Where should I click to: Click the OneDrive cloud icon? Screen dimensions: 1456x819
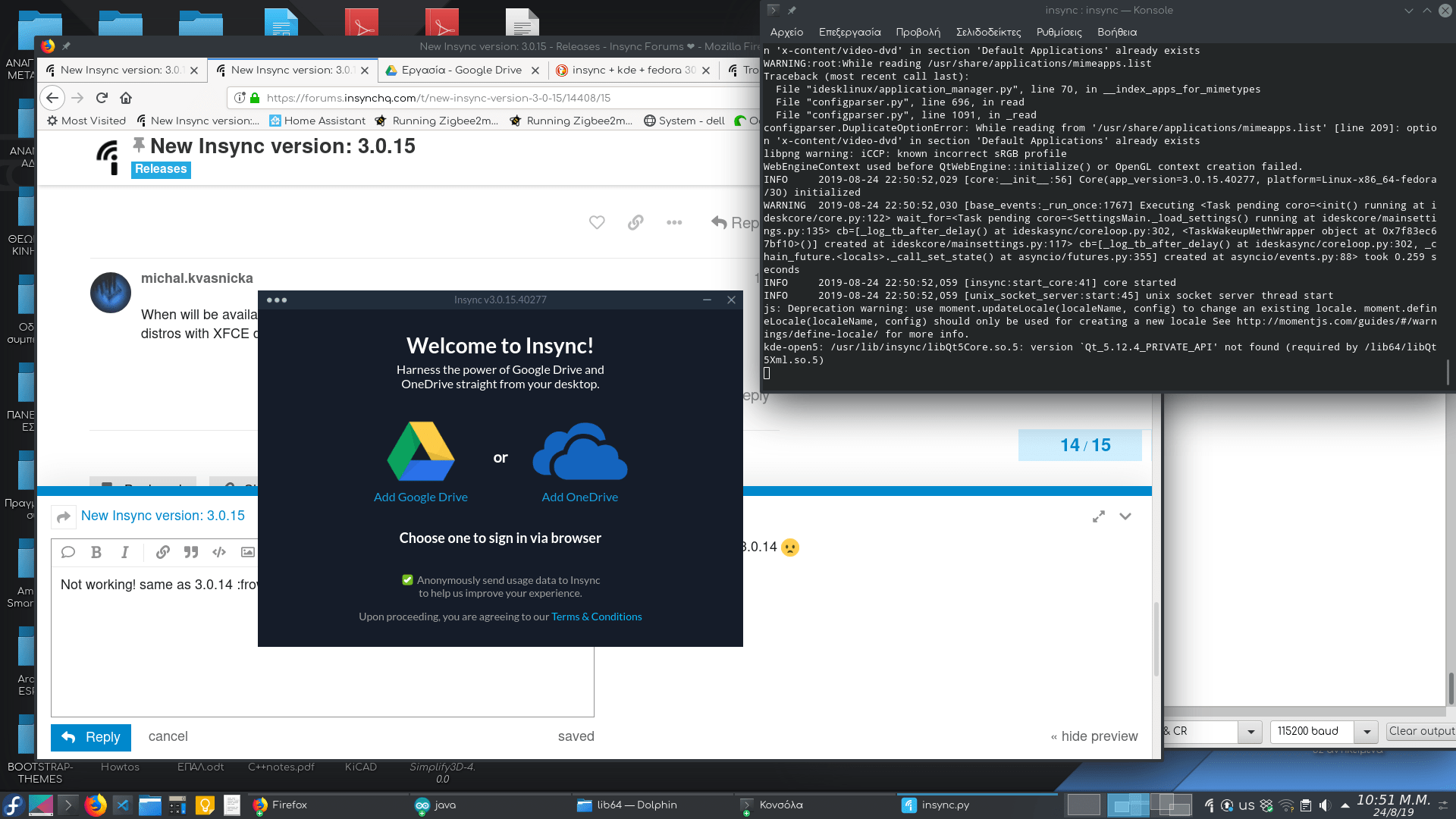pyautogui.click(x=580, y=452)
